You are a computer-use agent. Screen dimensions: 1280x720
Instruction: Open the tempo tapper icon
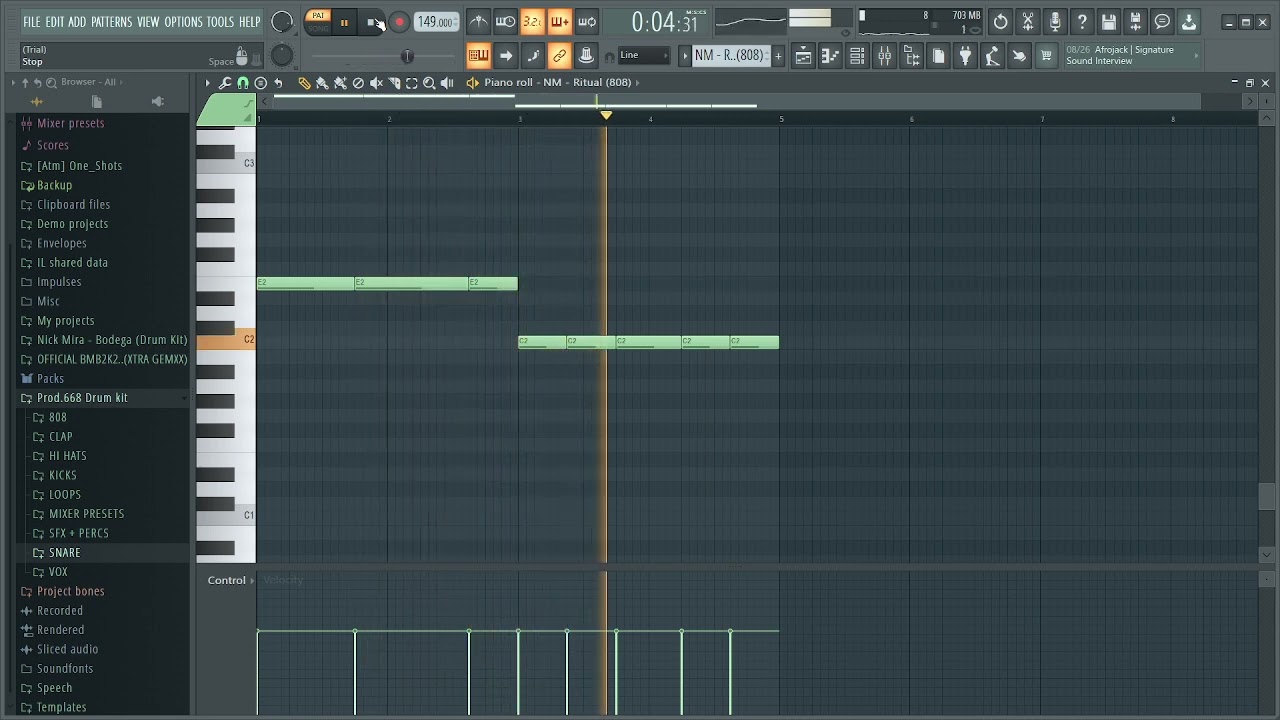click(992, 56)
